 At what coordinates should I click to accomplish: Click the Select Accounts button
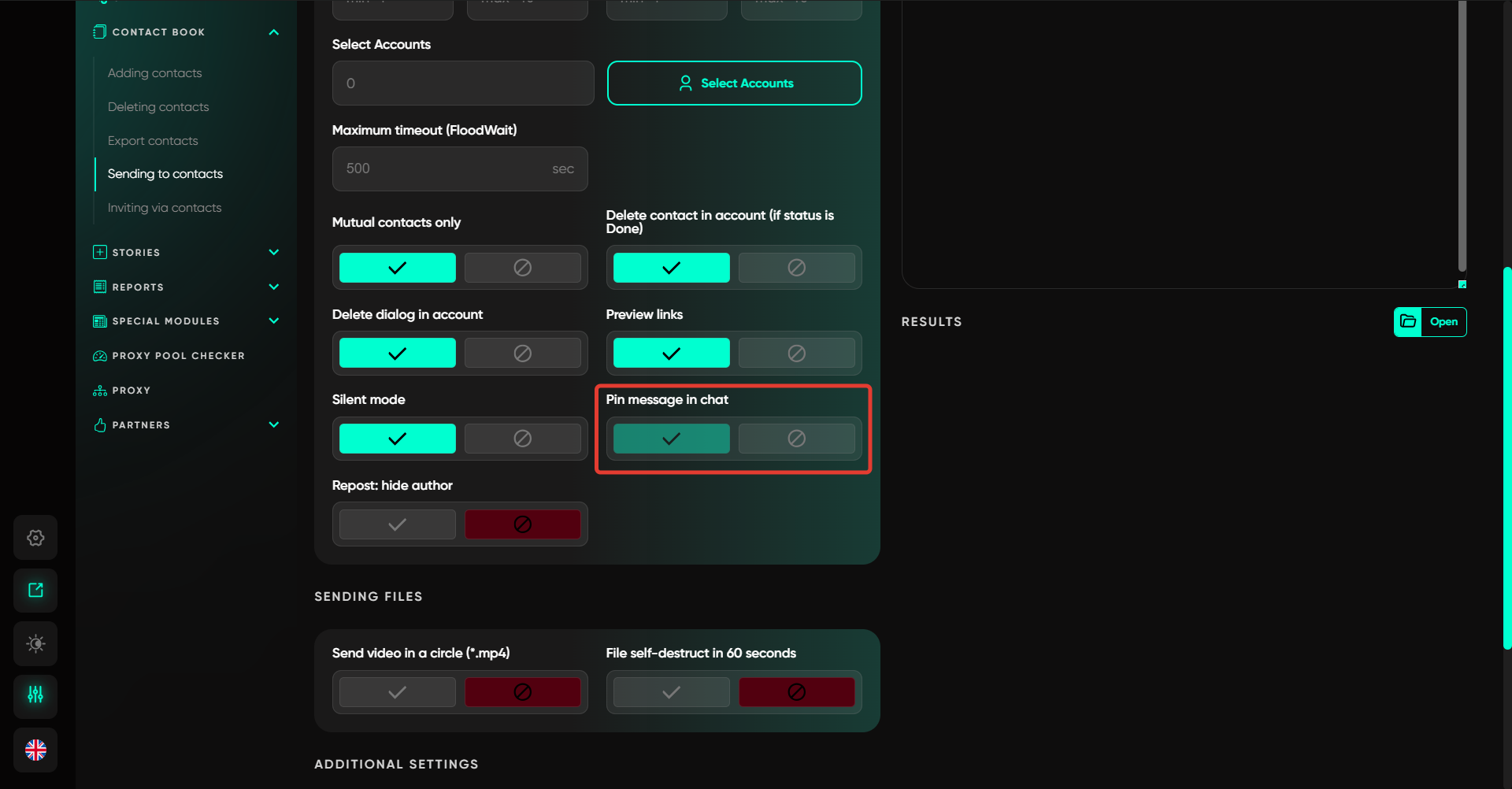click(x=734, y=83)
